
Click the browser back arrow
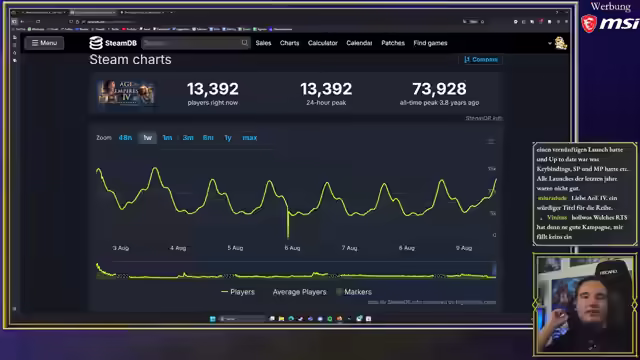click(22, 22)
